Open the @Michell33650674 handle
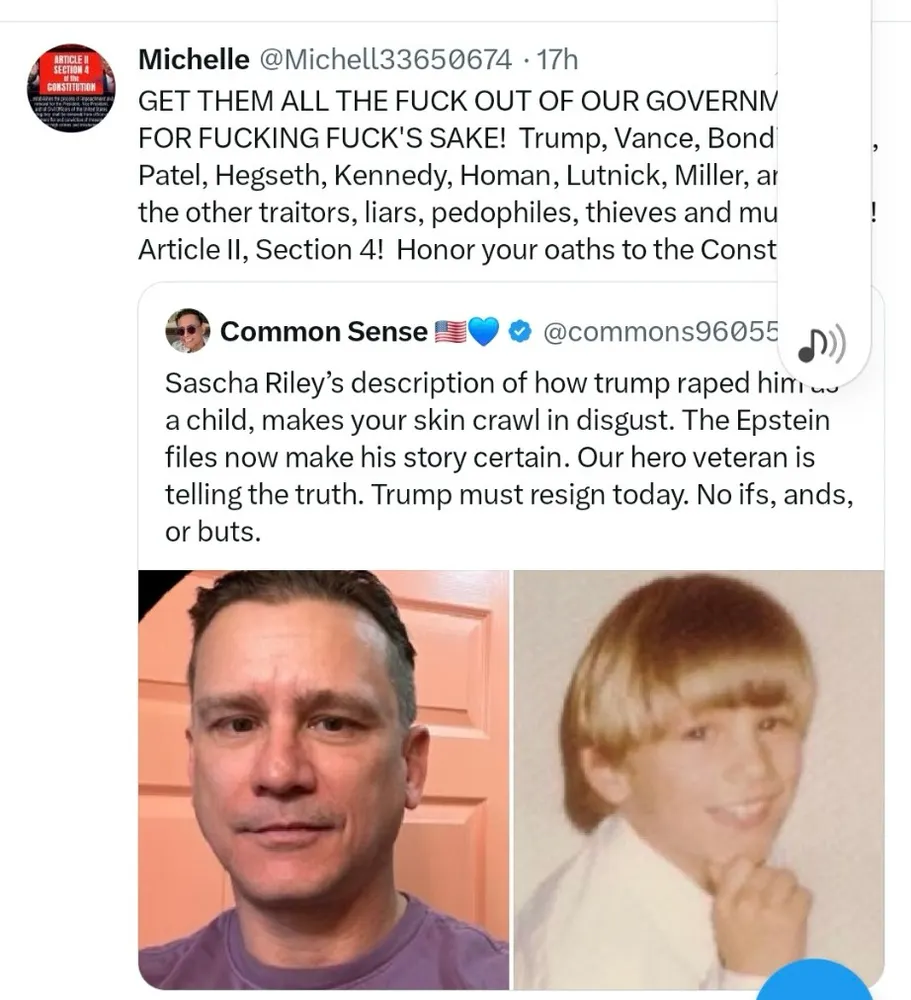The image size is (911, 1000). click(385, 60)
